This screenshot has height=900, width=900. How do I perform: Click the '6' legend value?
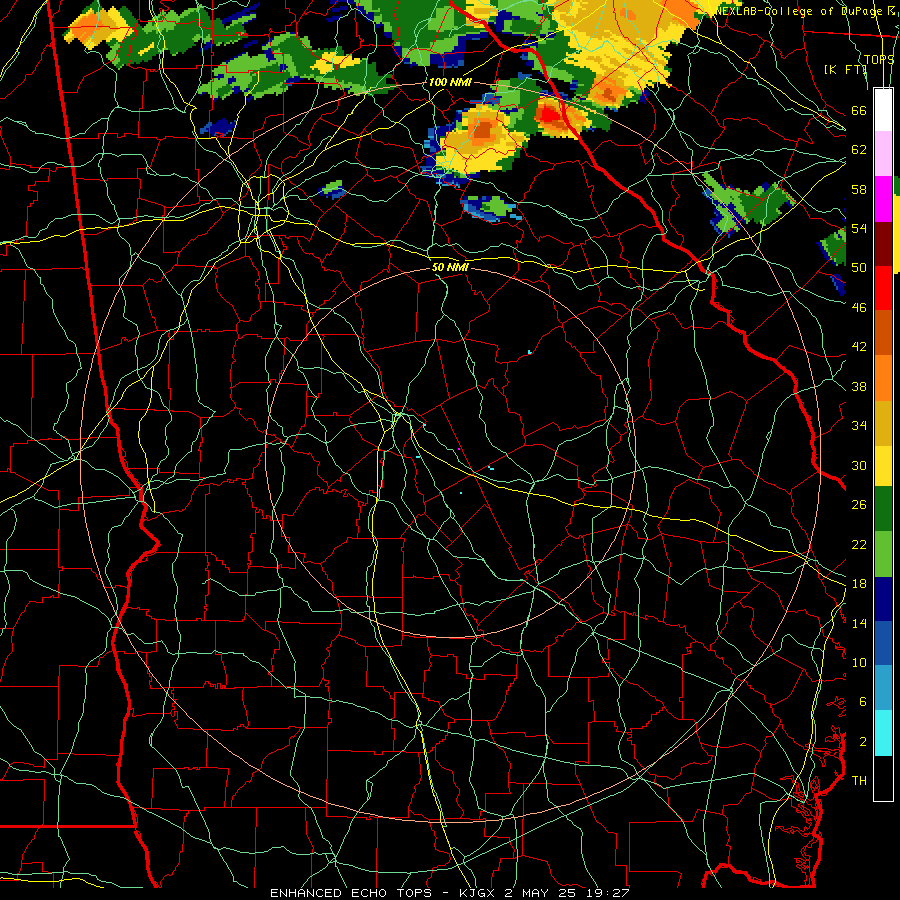(862, 702)
